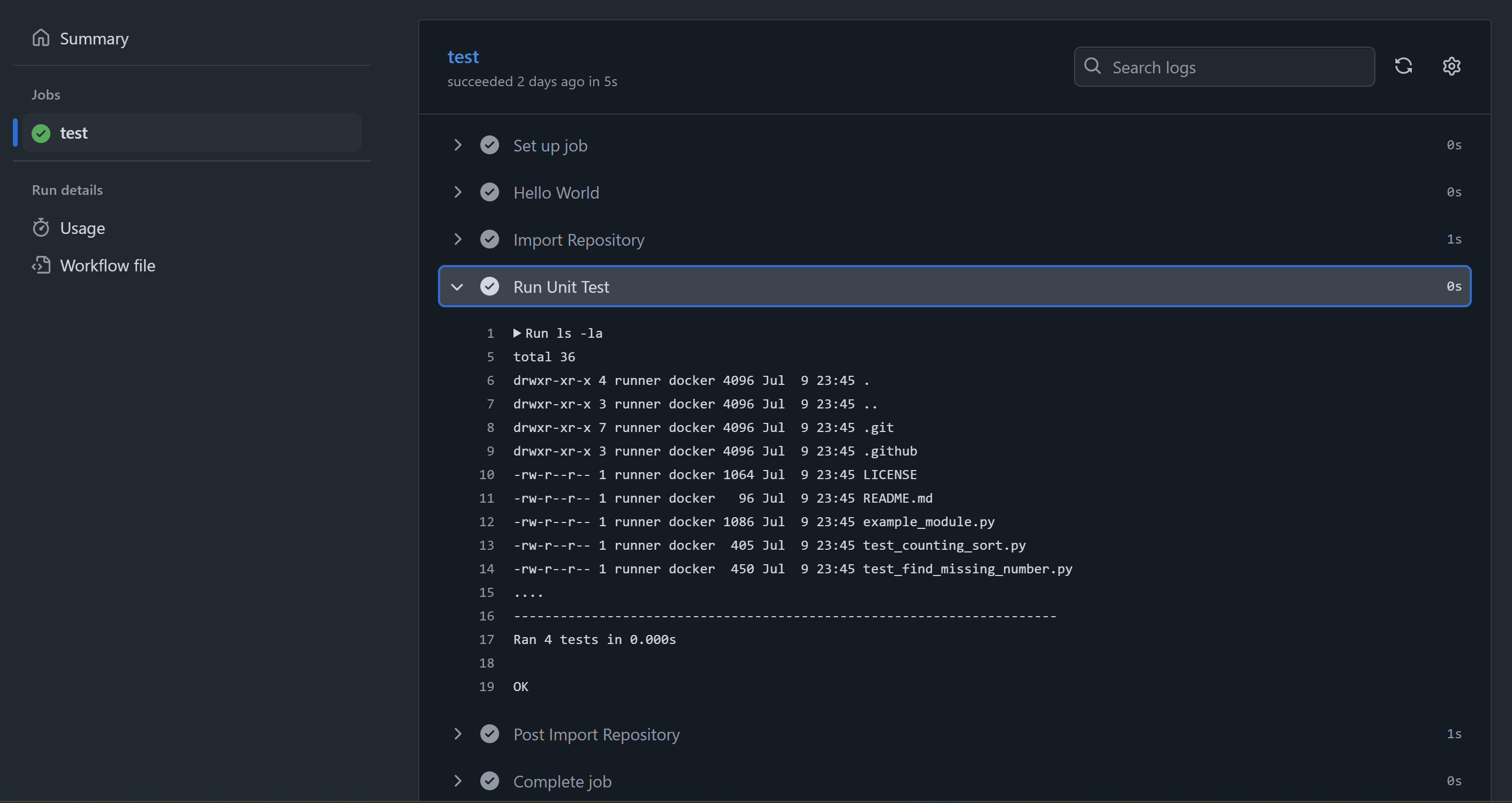Click the log line listing README.md
This screenshot has height=803, width=1512.
[x=723, y=498]
